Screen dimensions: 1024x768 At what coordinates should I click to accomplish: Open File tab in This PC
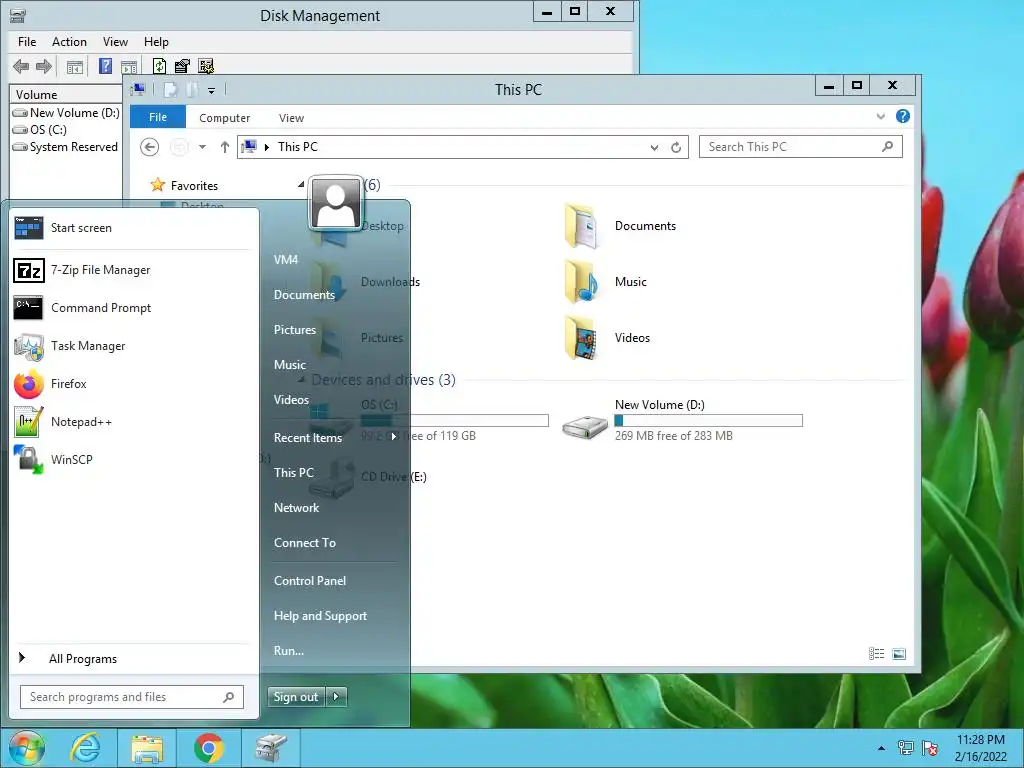(x=158, y=118)
